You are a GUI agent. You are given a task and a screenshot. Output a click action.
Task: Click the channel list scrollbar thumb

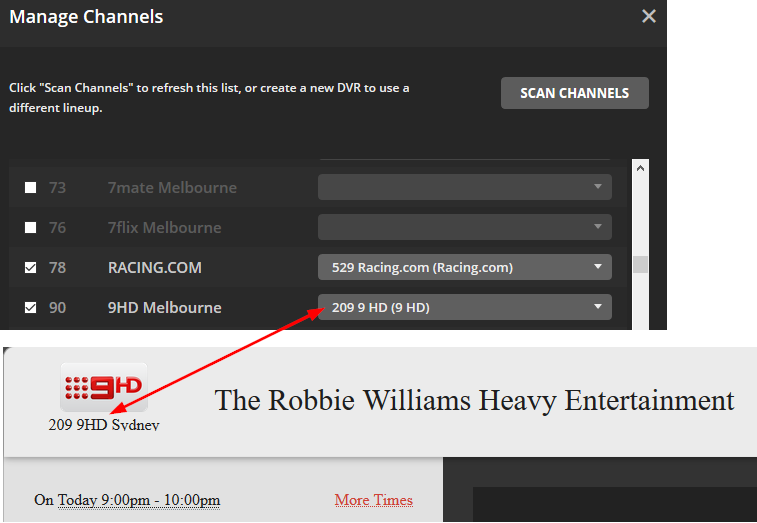(640, 265)
